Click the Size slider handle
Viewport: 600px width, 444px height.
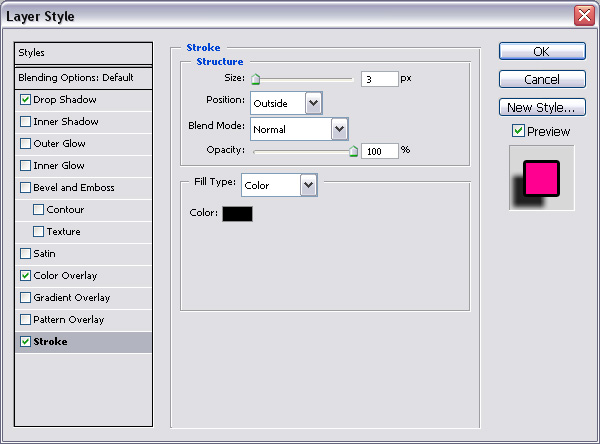(x=255, y=79)
